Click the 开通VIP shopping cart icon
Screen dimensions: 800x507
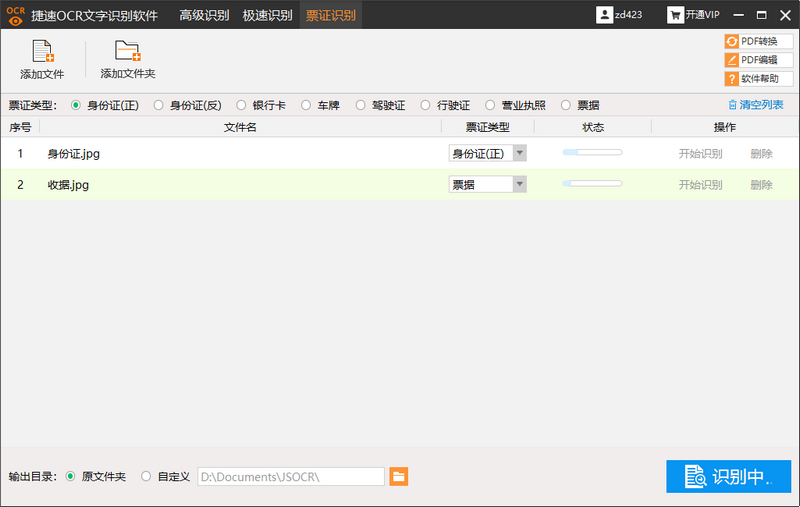point(676,15)
